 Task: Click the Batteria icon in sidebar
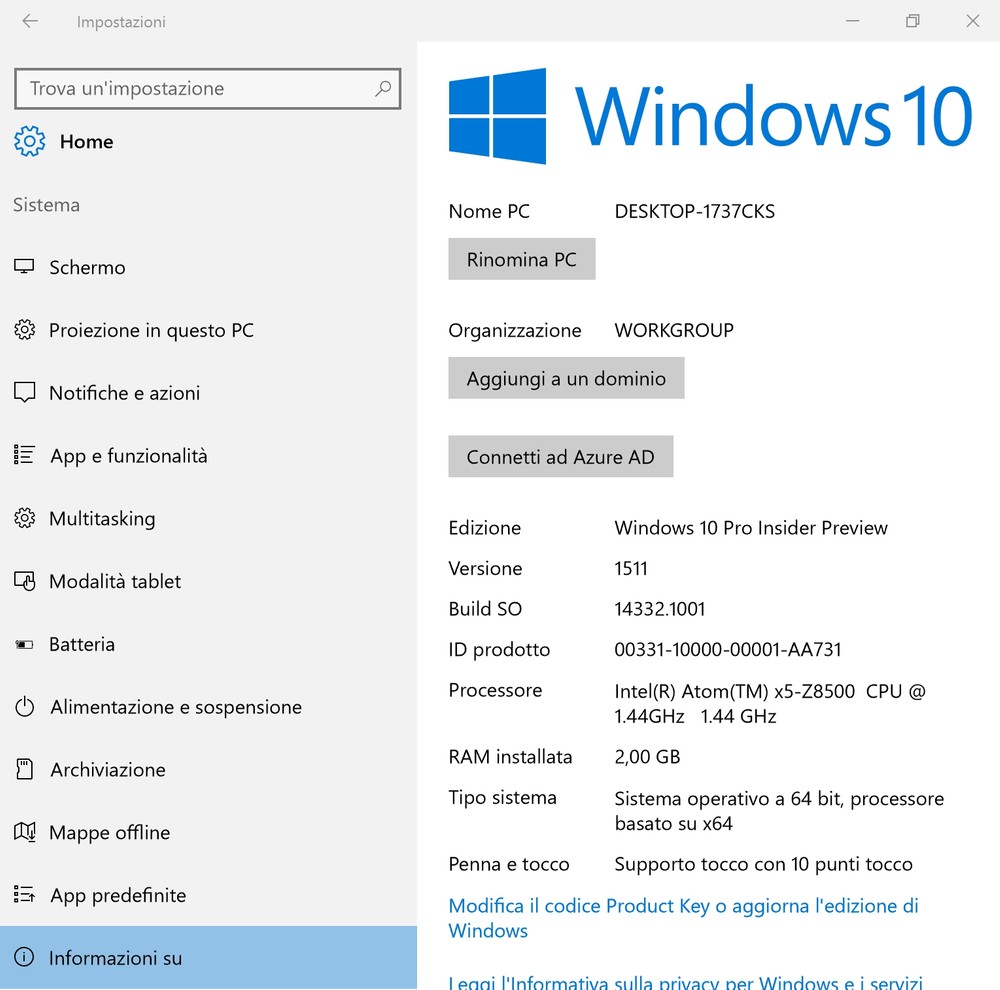pos(24,645)
